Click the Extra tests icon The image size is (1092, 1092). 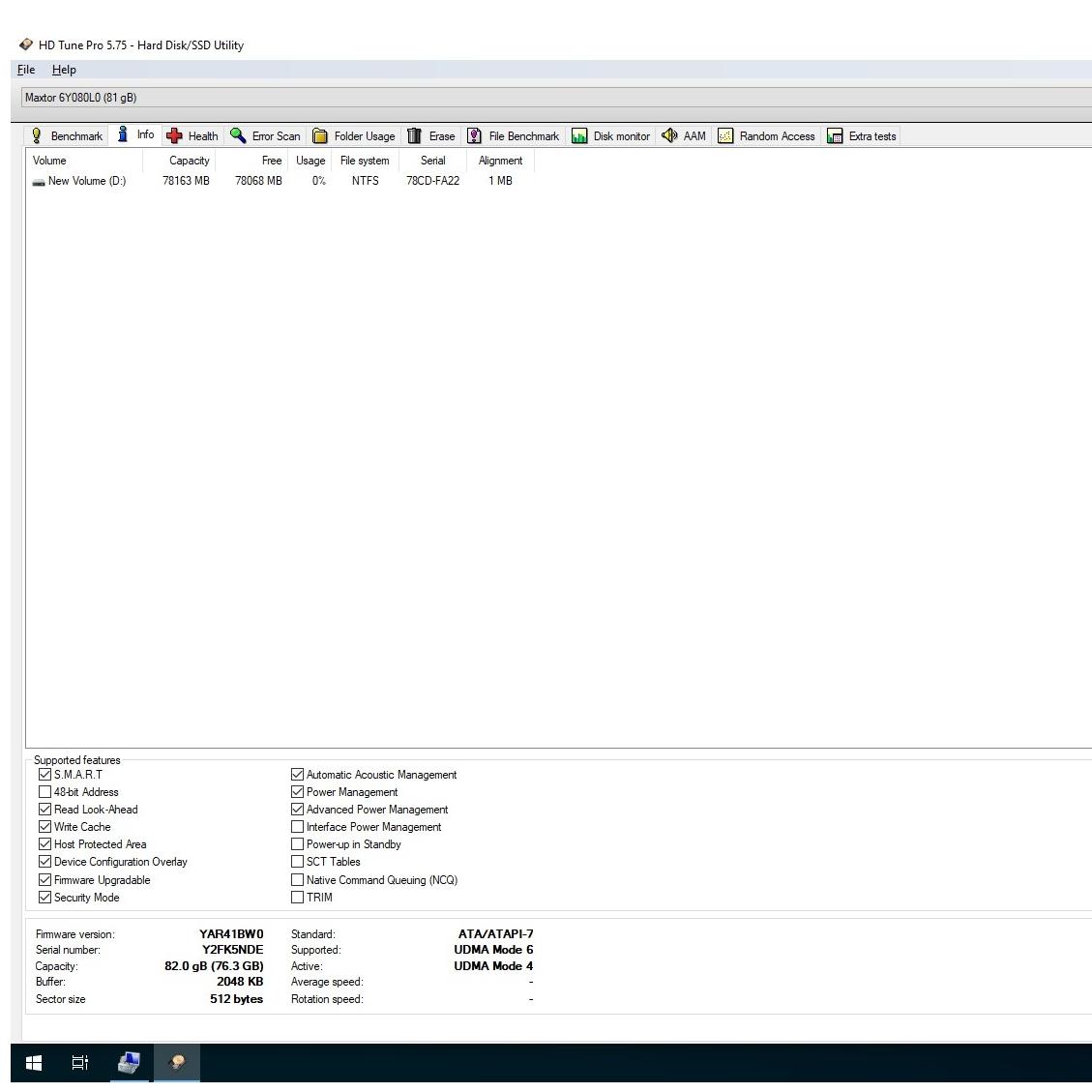835,135
